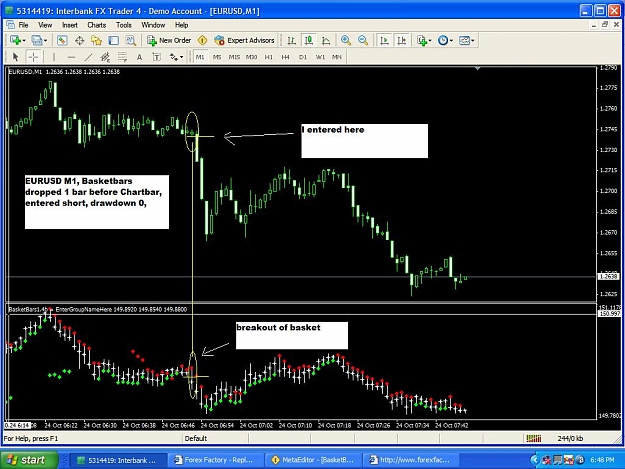Select the M30 timeframe
Screen dimensions: 625x469
251,57
